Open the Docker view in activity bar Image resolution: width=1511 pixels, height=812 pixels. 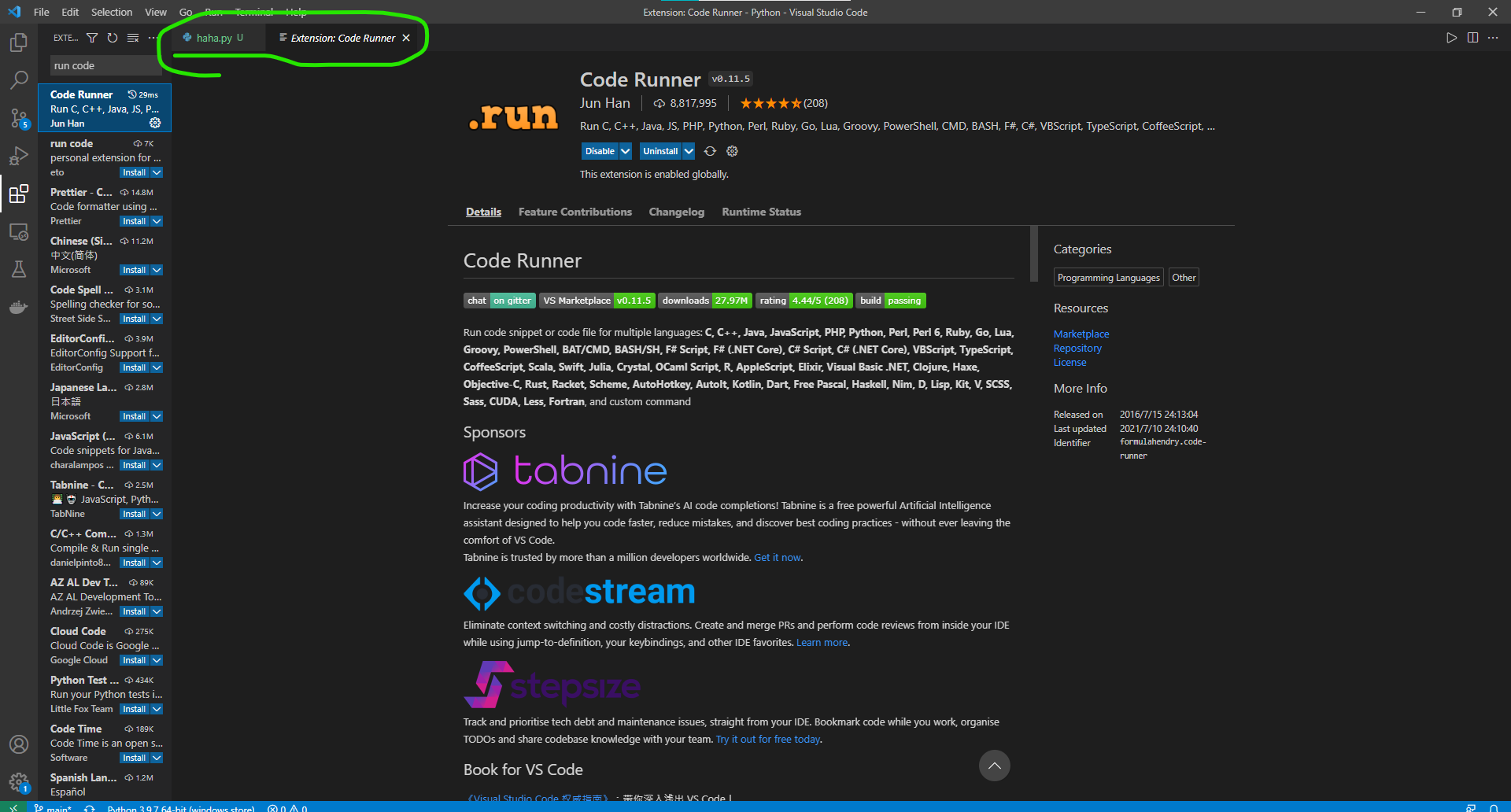tap(19, 307)
